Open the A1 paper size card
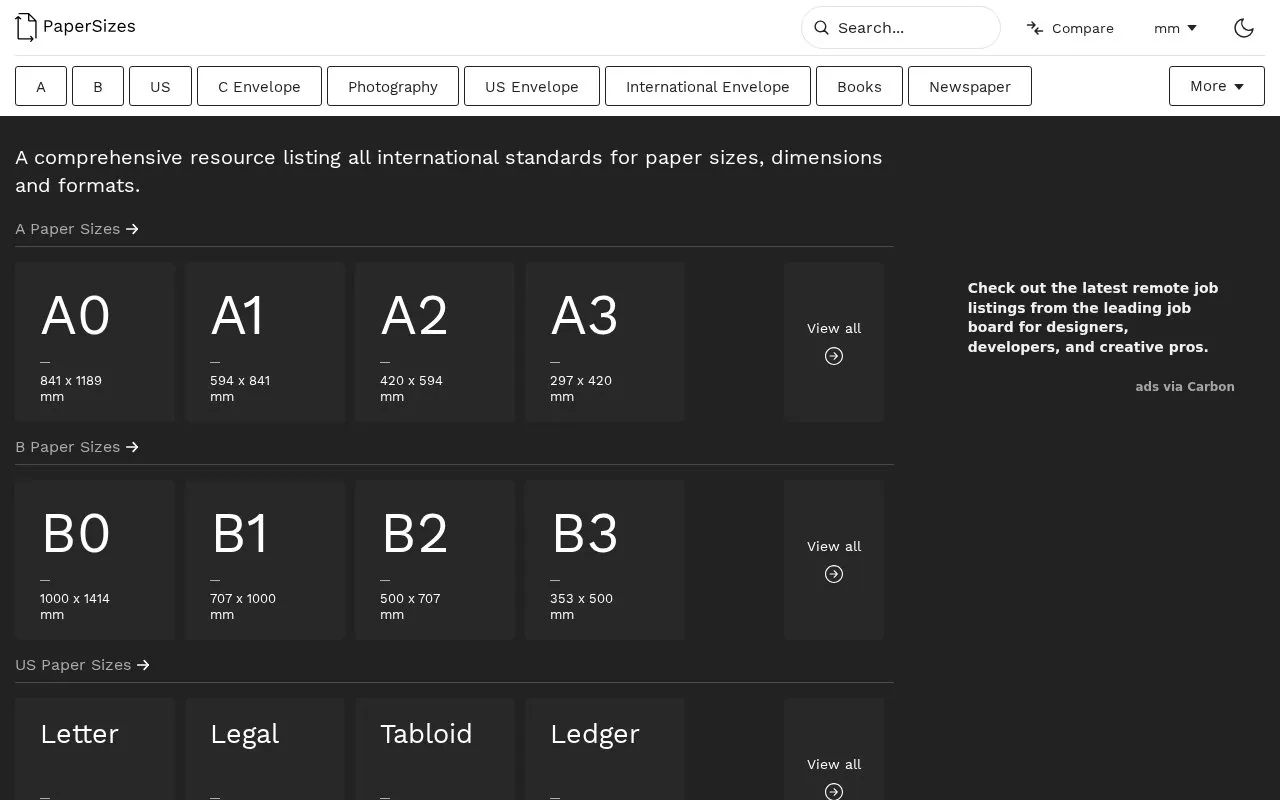Viewport: 1280px width, 800px height. pos(265,342)
